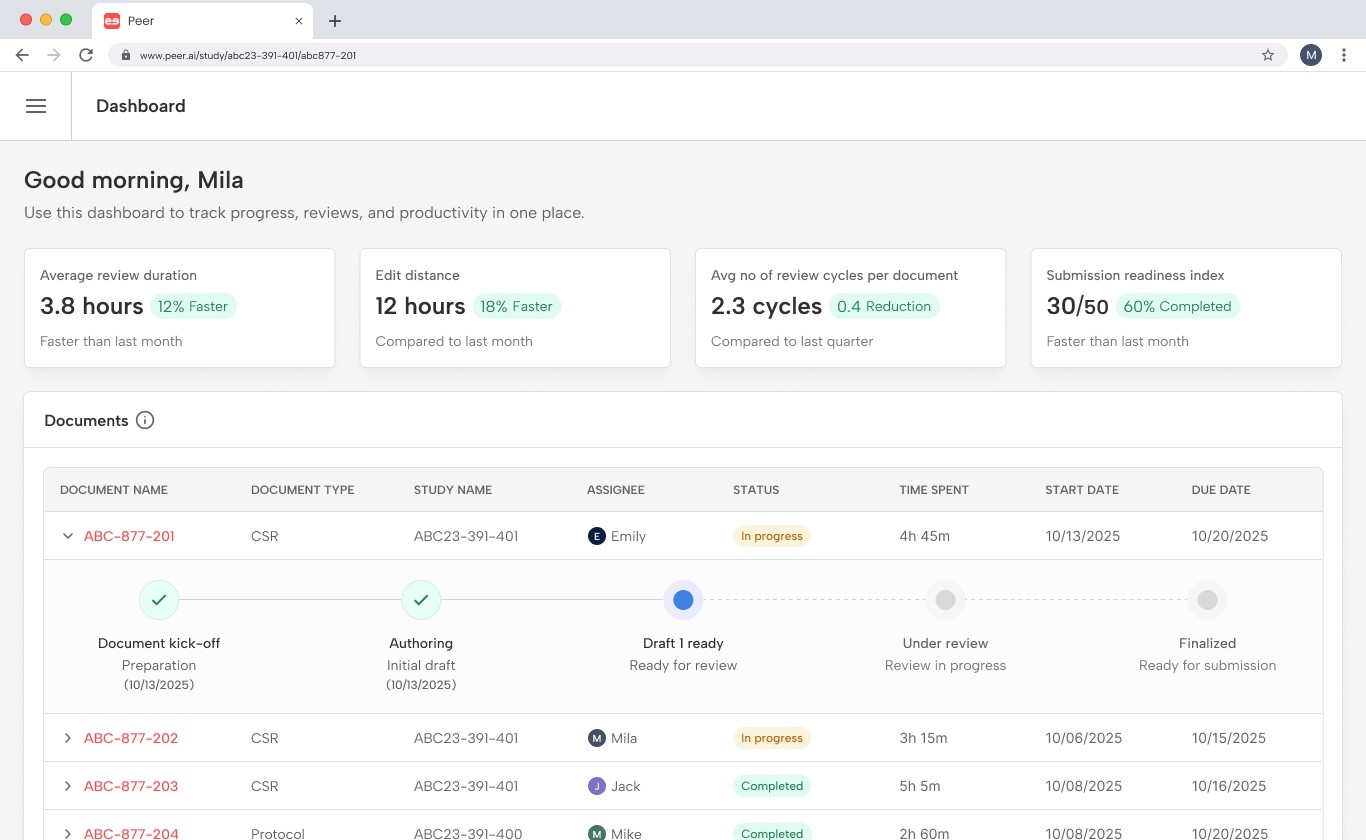Collapse the ABC-877-201 document row

[x=68, y=536]
